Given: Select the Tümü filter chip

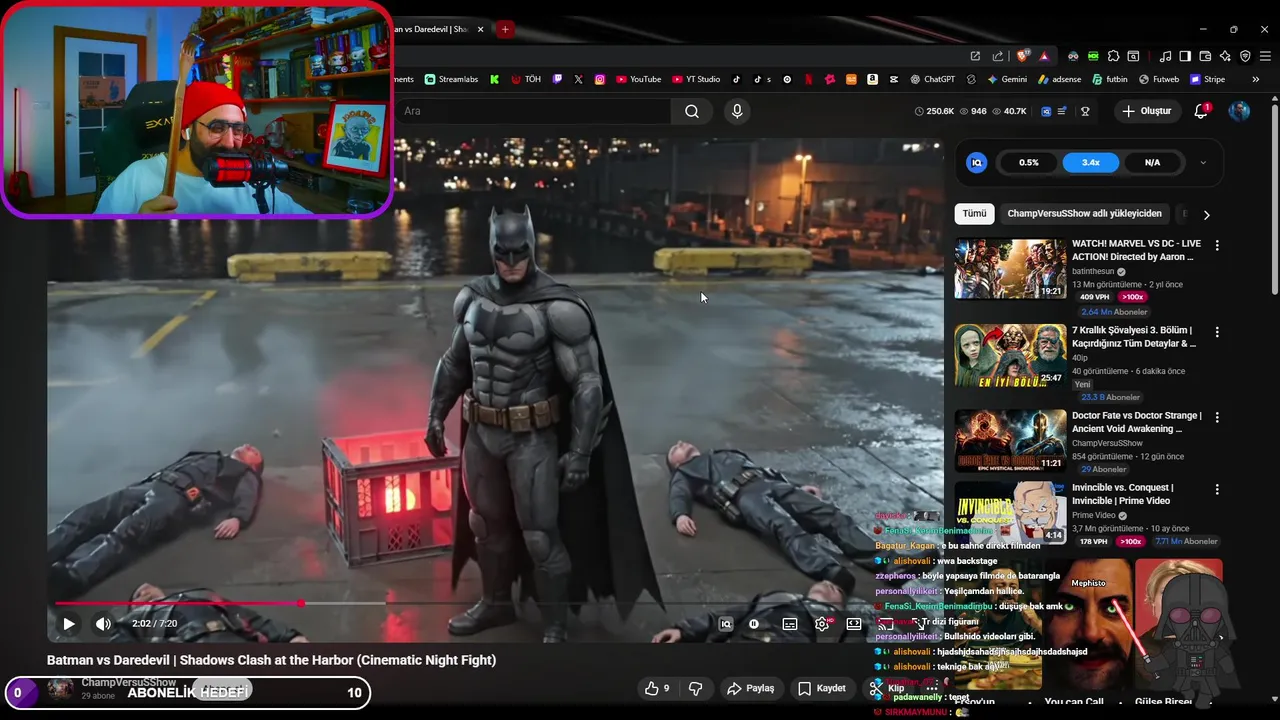Looking at the screenshot, I should [x=974, y=214].
